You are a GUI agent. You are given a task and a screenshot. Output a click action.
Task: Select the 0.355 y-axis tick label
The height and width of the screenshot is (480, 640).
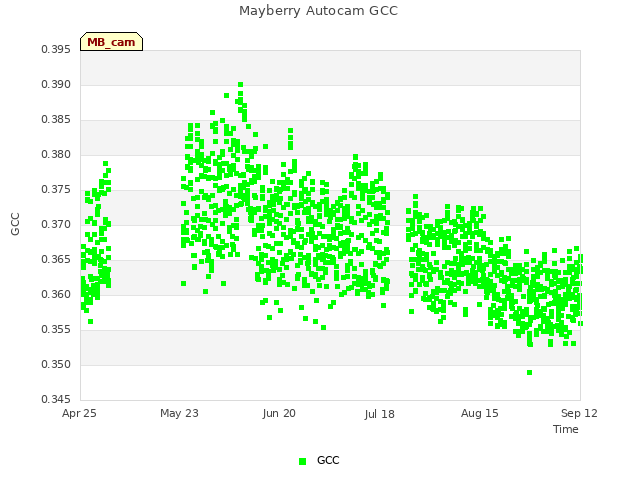pos(56,329)
